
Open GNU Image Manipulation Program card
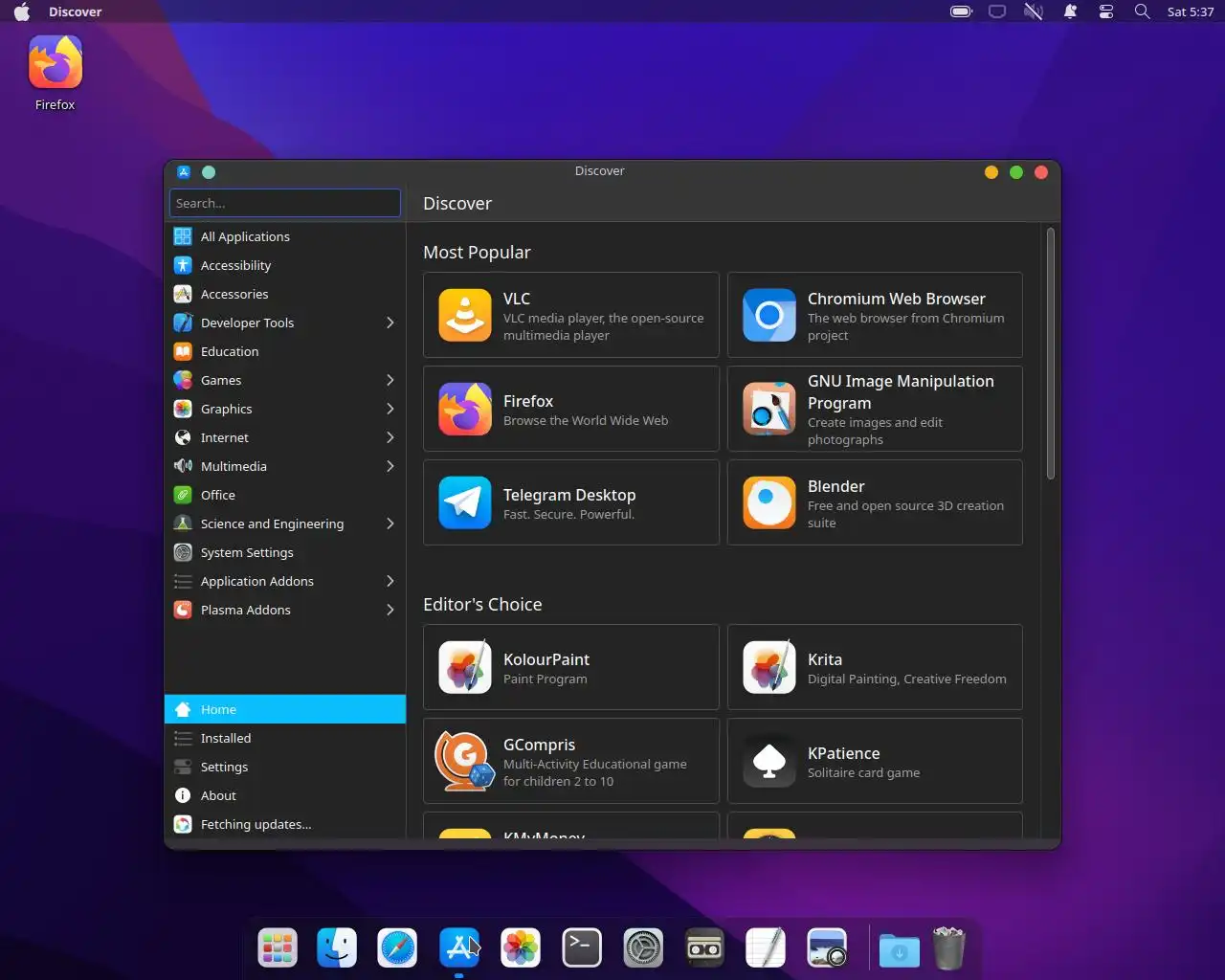coord(875,409)
